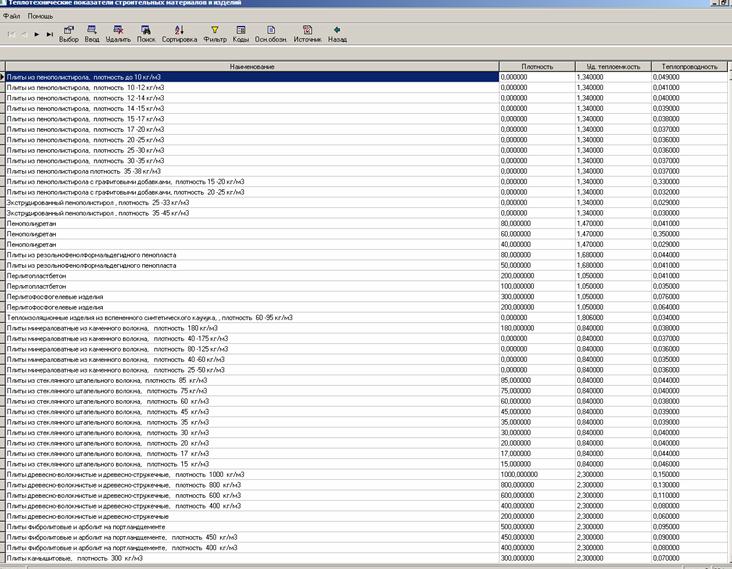Jump to next record navigation arrow
Viewport: 732px width, 569px height.
[x=37, y=34]
